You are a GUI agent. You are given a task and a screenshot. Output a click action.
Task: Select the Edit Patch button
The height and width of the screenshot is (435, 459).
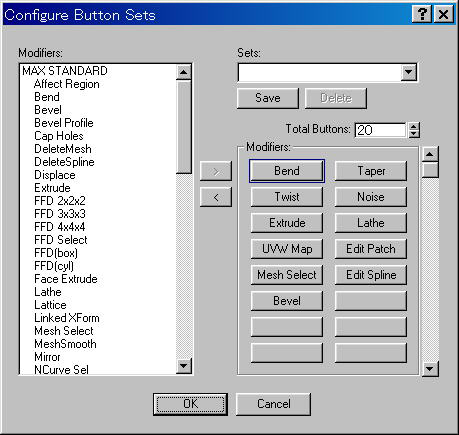click(371, 249)
